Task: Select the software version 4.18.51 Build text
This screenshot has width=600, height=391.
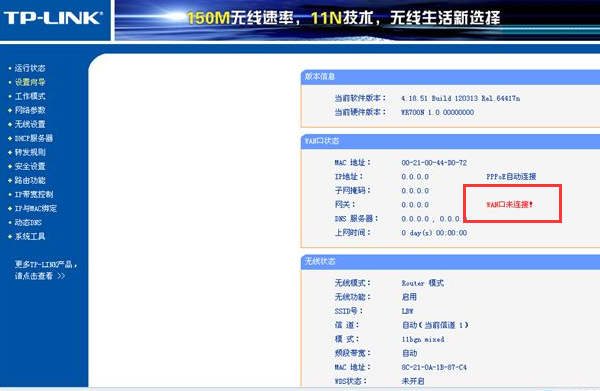Action: pyautogui.click(x=460, y=98)
